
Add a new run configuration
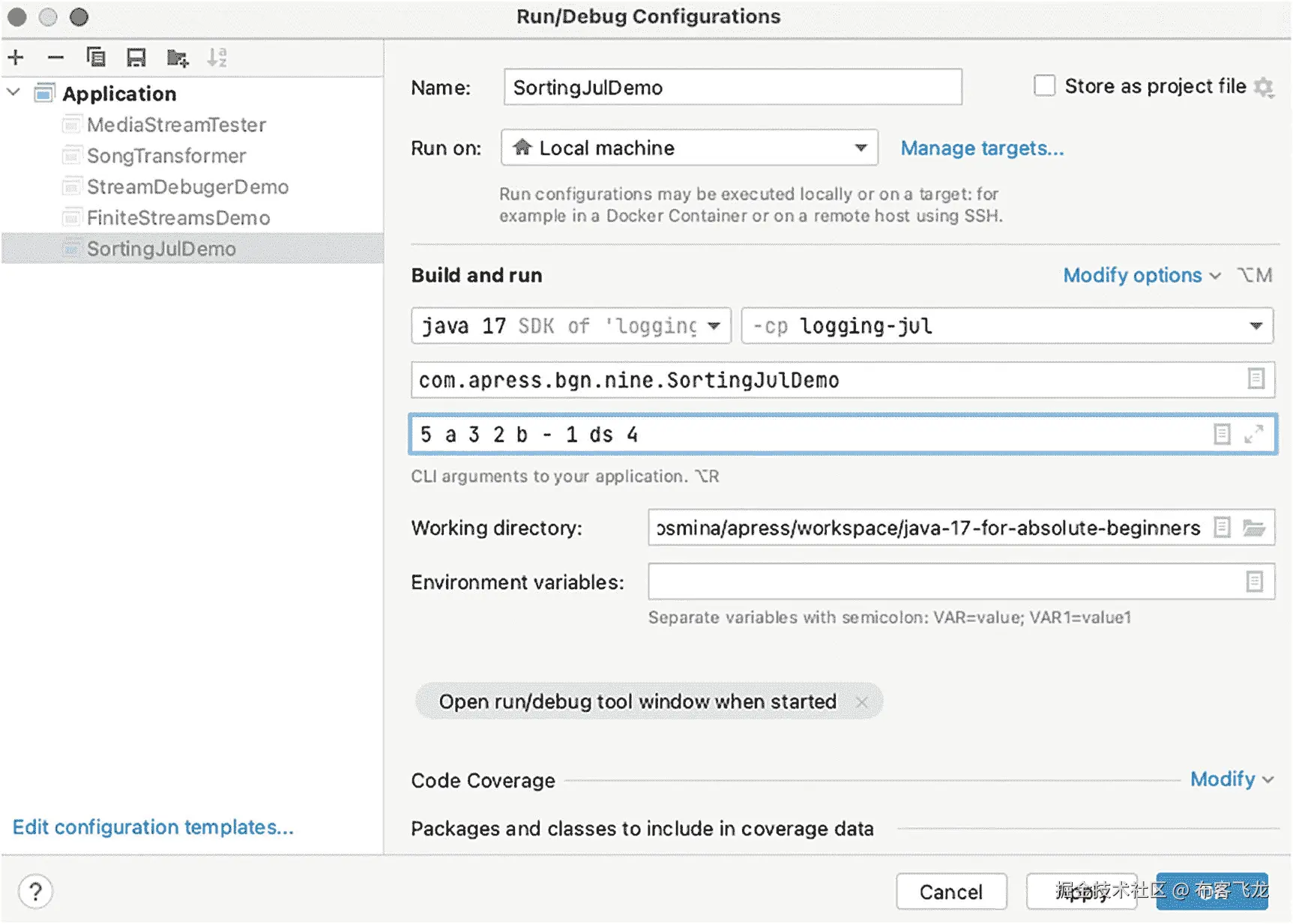tap(16, 58)
